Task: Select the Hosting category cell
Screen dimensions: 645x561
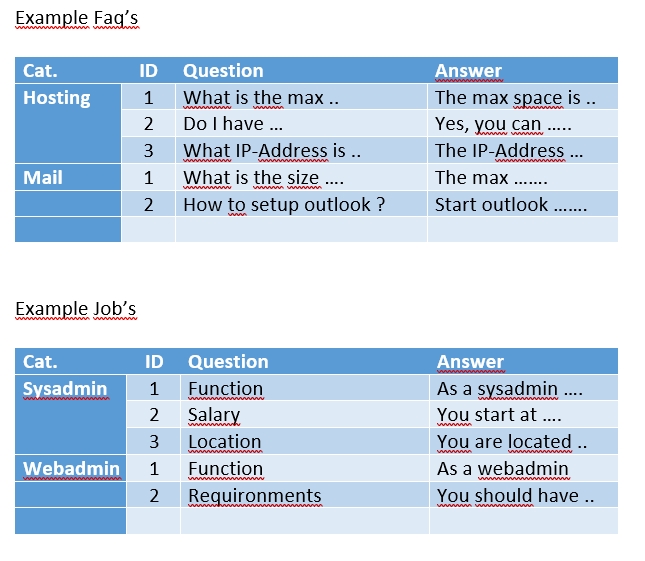Action: point(56,98)
